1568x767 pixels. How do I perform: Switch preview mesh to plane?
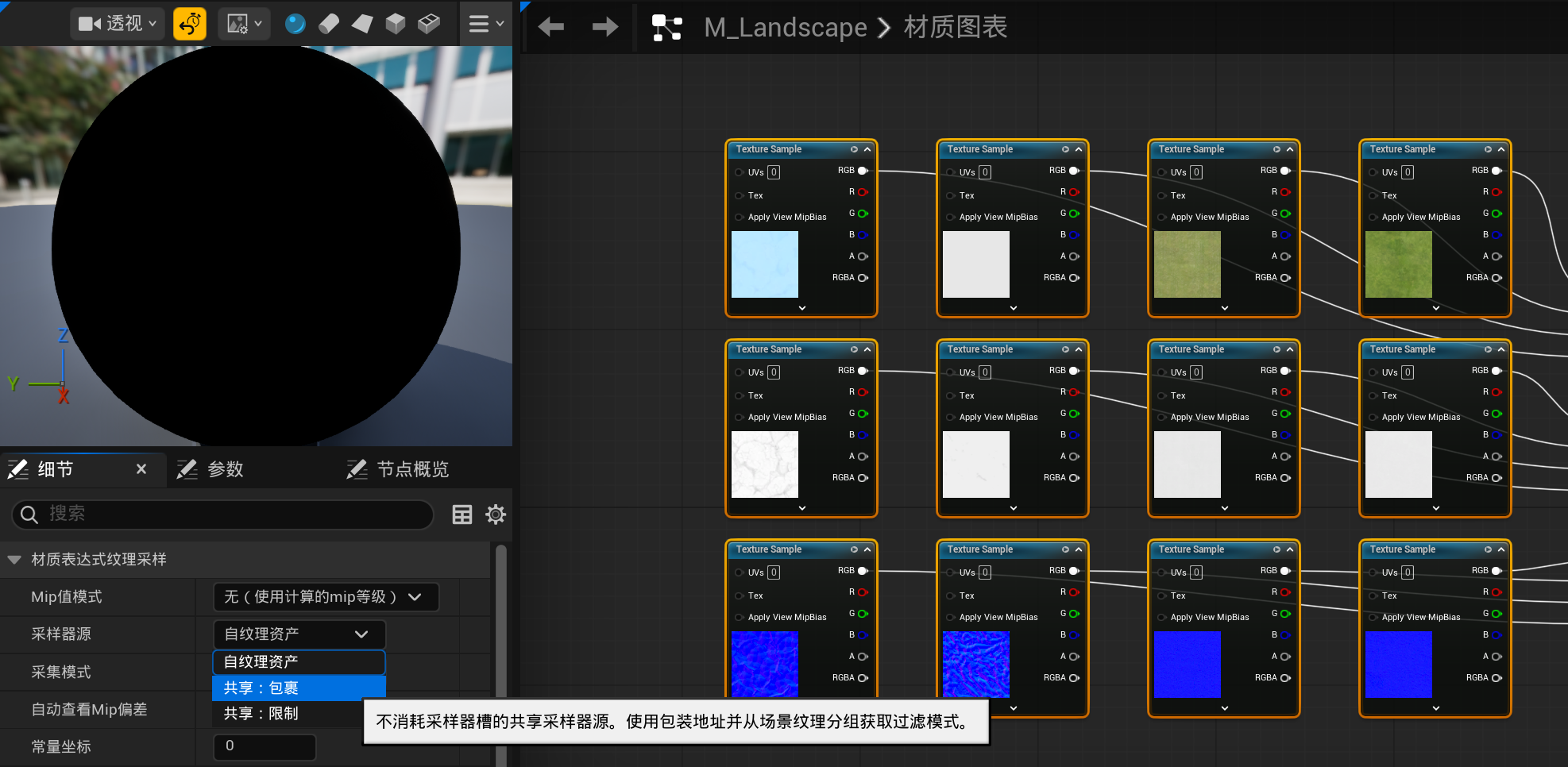pos(362,24)
